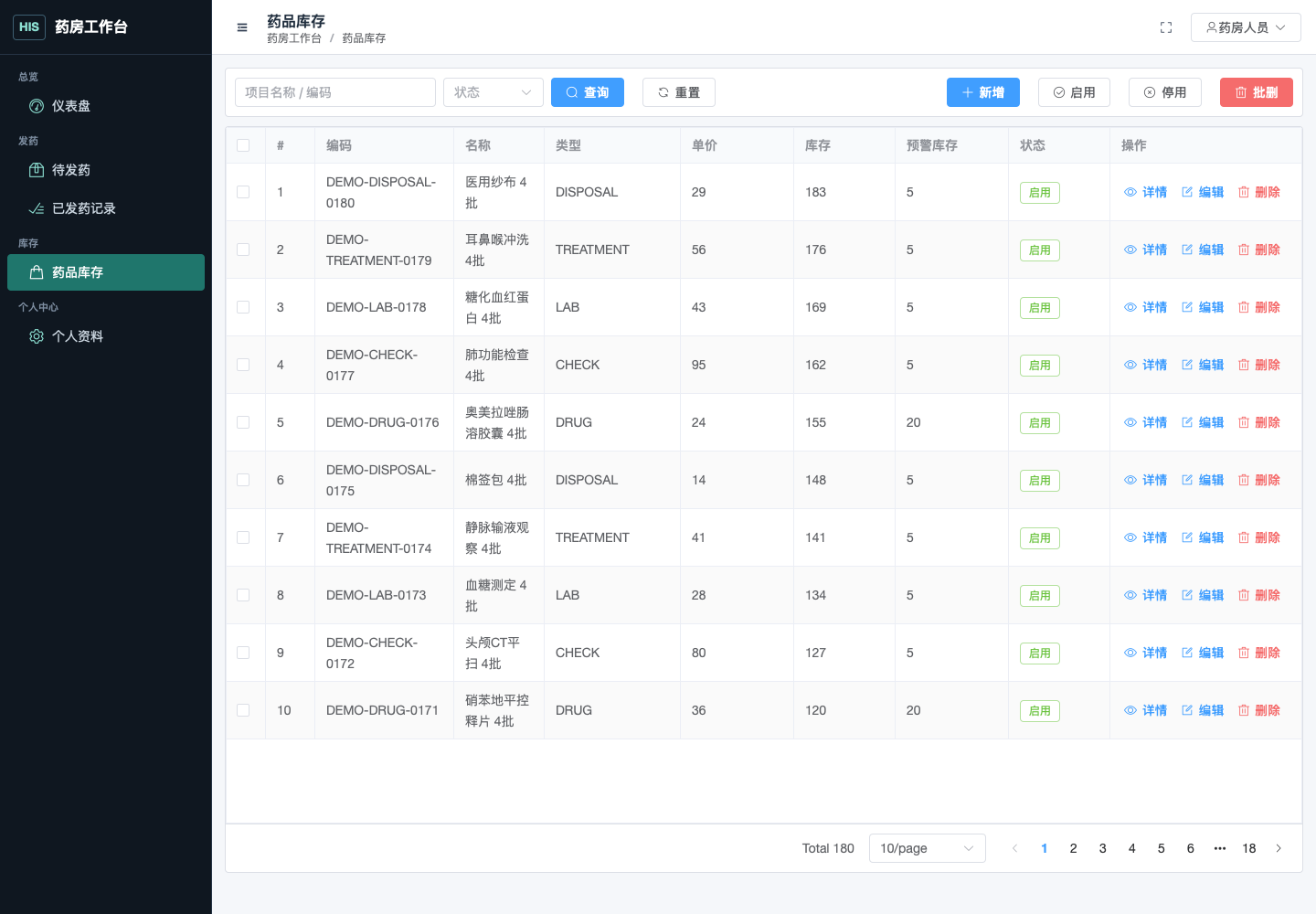
Task: View 详情 for 肺功能检查 4批
Action: 1146,365
